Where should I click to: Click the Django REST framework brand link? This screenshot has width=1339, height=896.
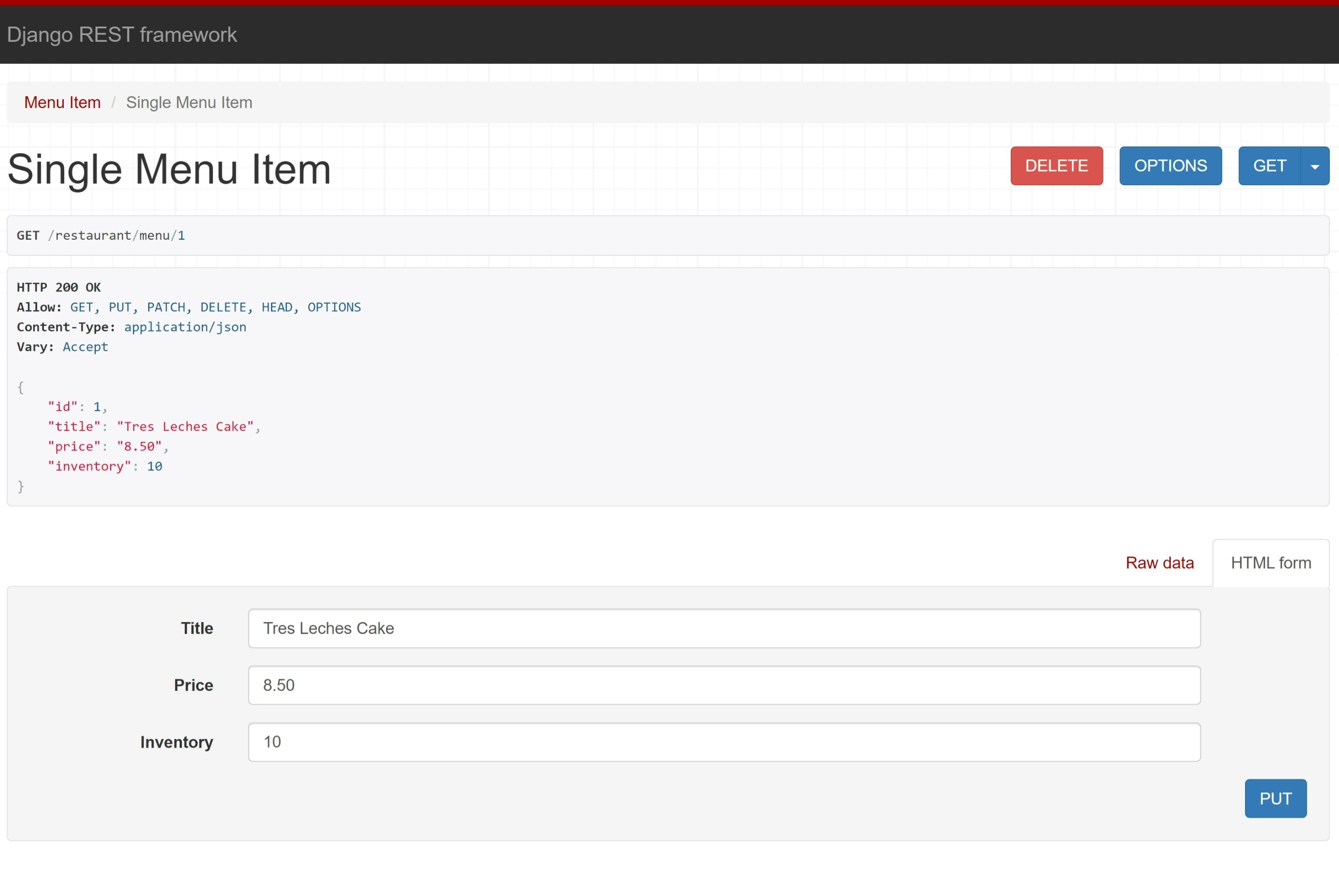click(x=122, y=35)
